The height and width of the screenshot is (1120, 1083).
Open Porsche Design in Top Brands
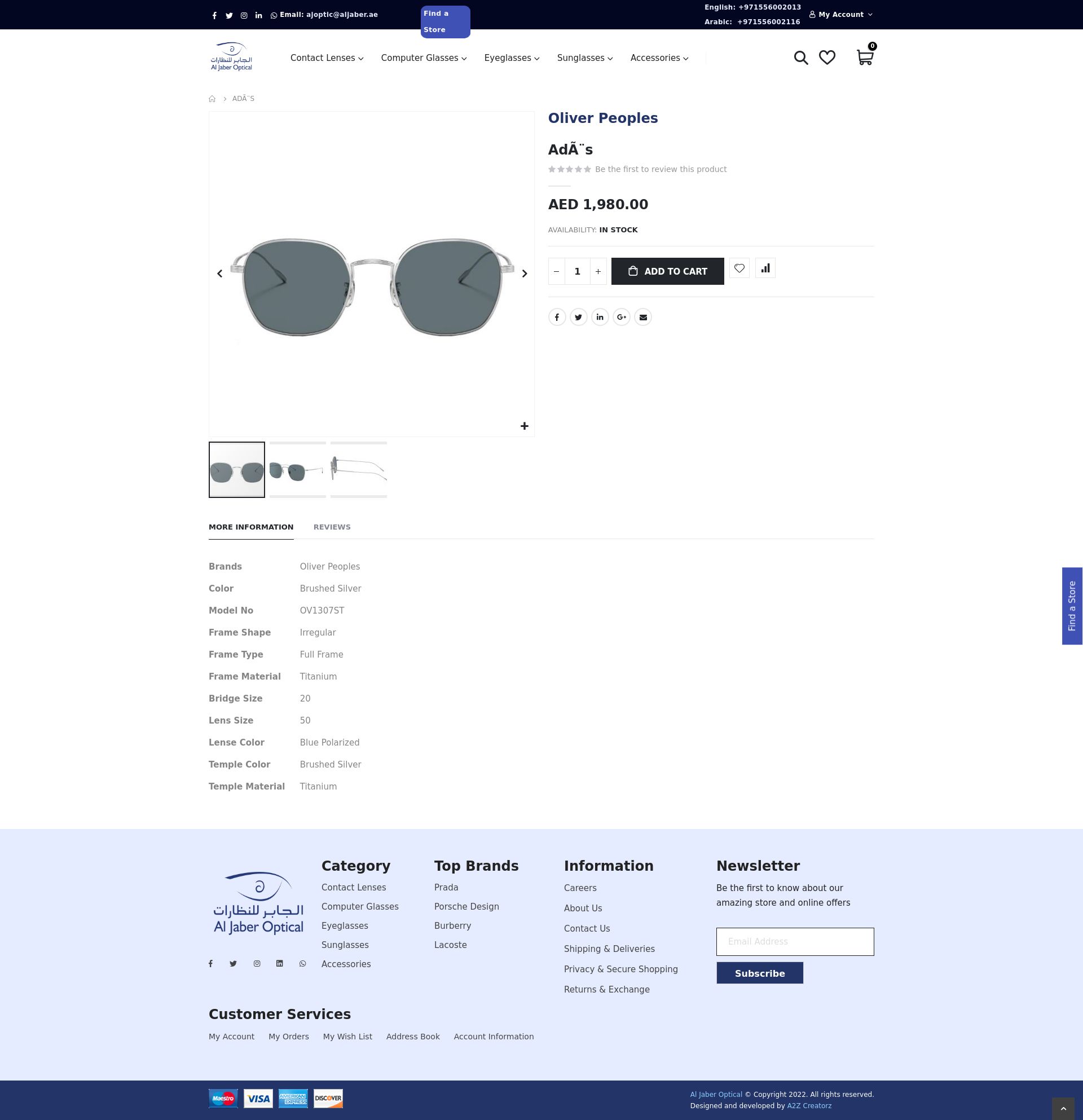coord(466,907)
